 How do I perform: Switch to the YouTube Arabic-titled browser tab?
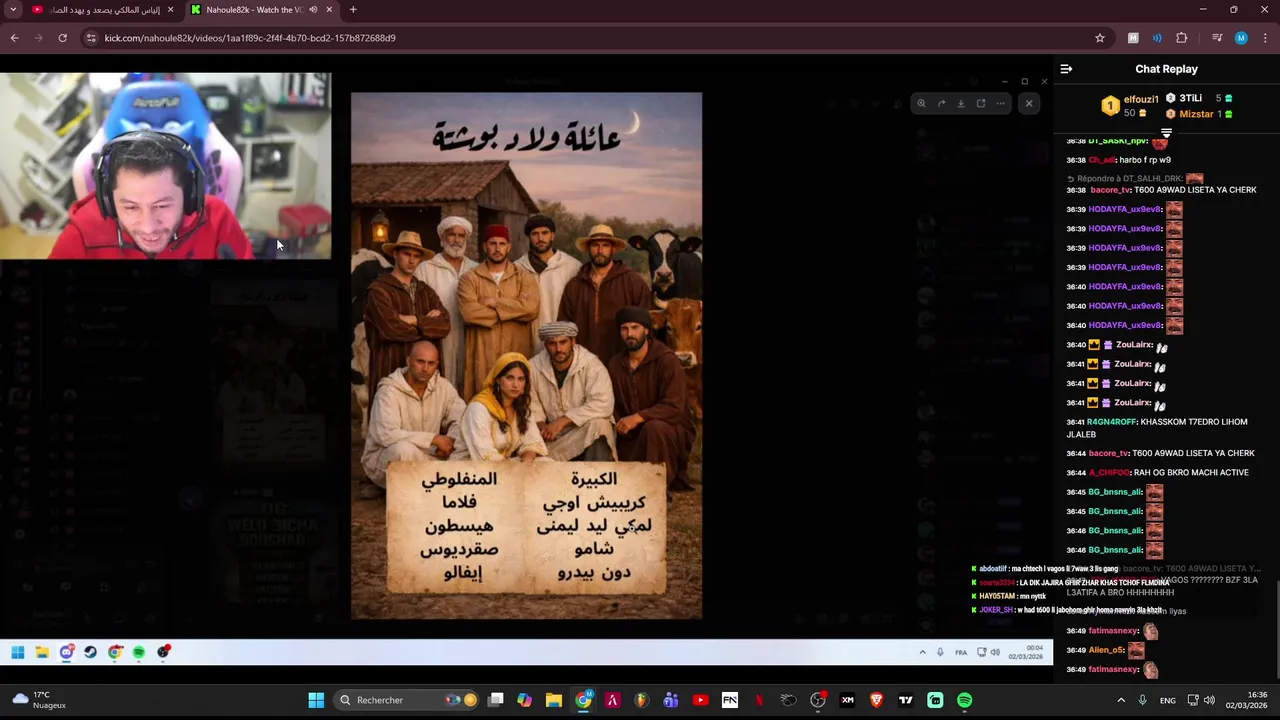point(102,10)
